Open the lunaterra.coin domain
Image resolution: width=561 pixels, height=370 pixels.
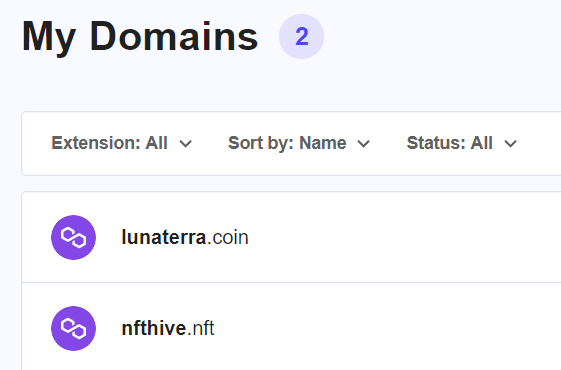pyautogui.click(x=185, y=237)
